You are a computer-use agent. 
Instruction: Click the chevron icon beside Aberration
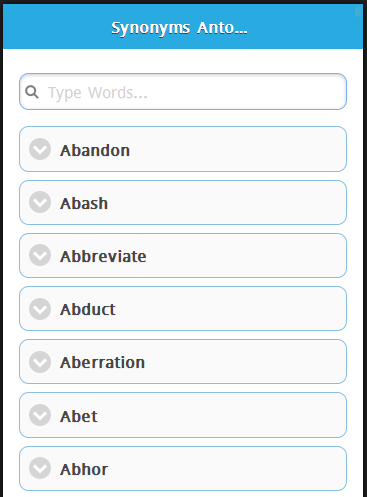(40, 362)
